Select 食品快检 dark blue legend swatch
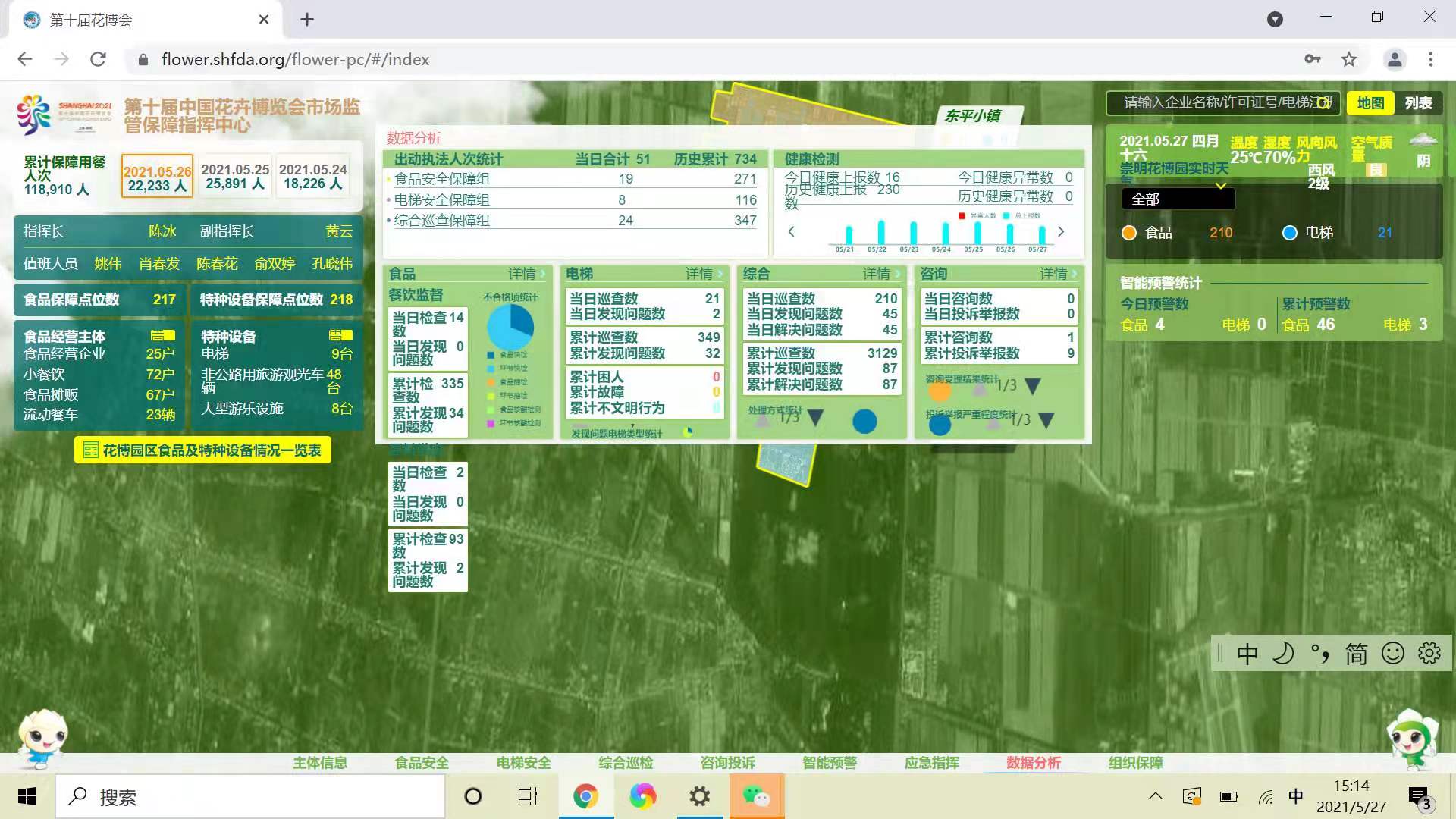Viewport: 1456px width, 819px height. 491,355
